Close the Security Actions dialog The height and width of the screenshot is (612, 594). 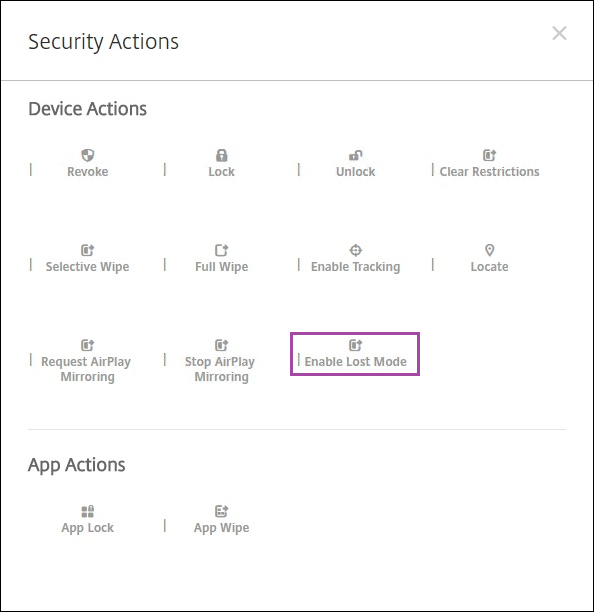[559, 33]
